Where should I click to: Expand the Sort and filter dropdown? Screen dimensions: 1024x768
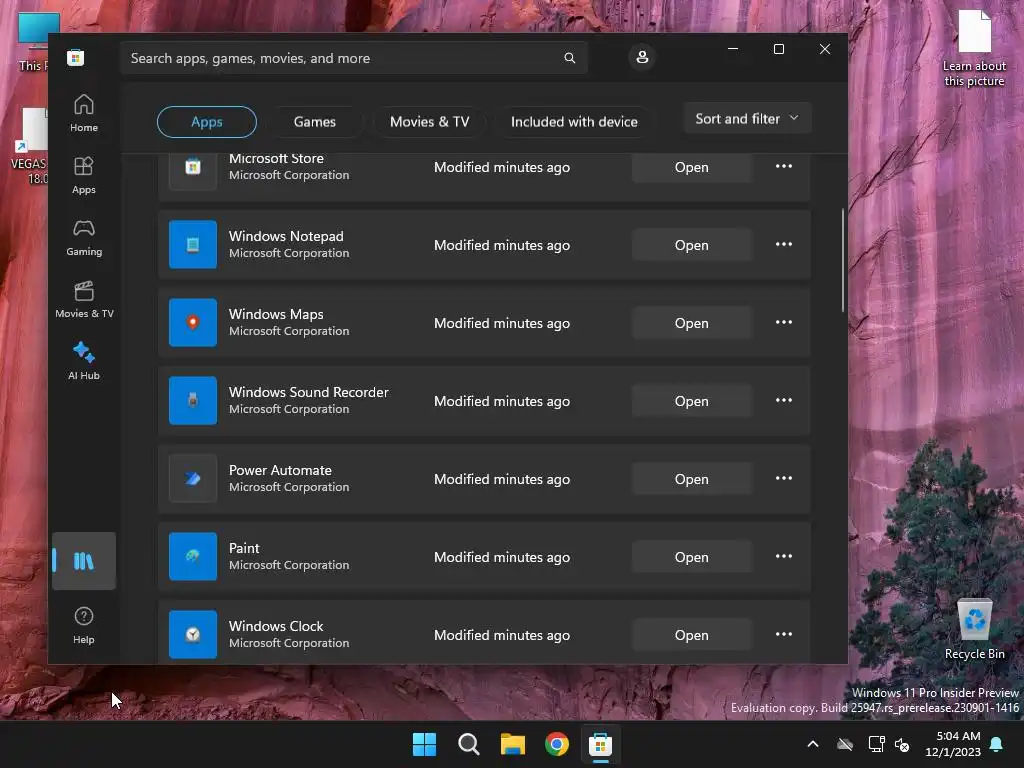[747, 118]
